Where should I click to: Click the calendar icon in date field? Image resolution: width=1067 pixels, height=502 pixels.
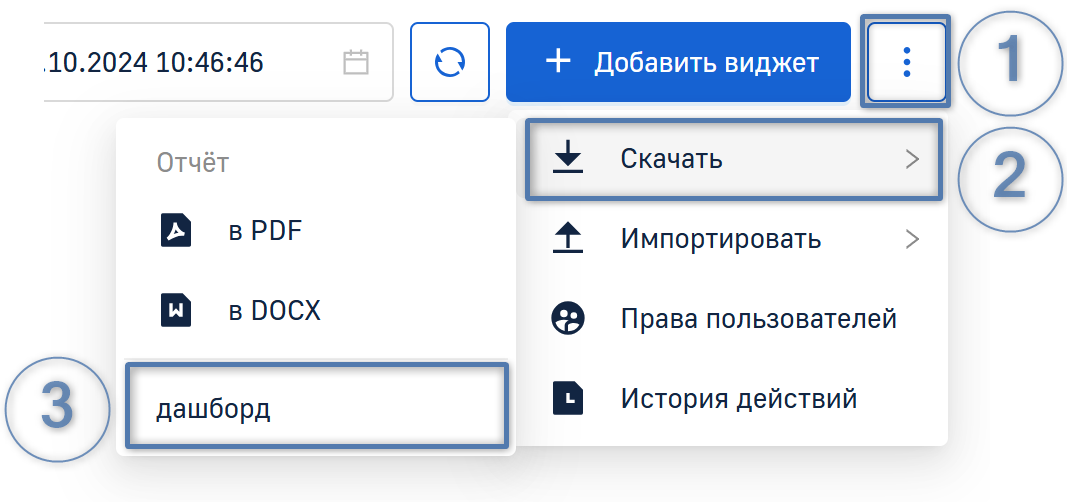(x=356, y=63)
